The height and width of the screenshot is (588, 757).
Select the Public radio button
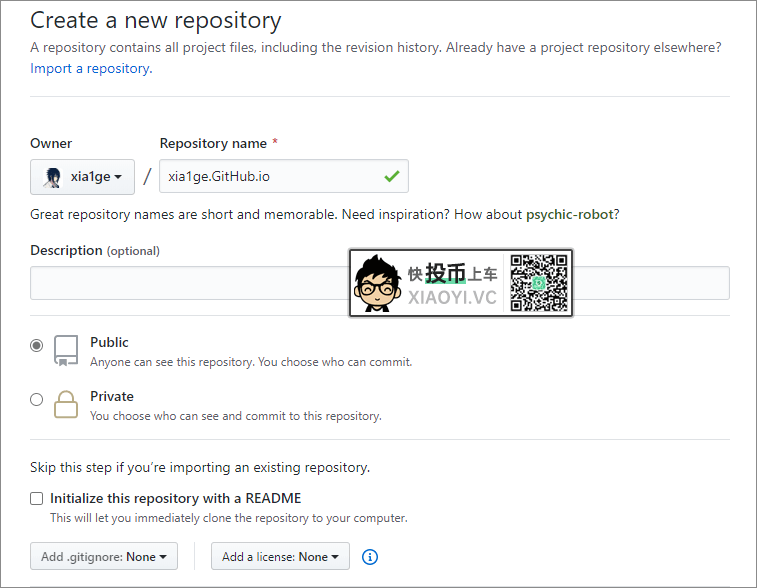tap(37, 345)
